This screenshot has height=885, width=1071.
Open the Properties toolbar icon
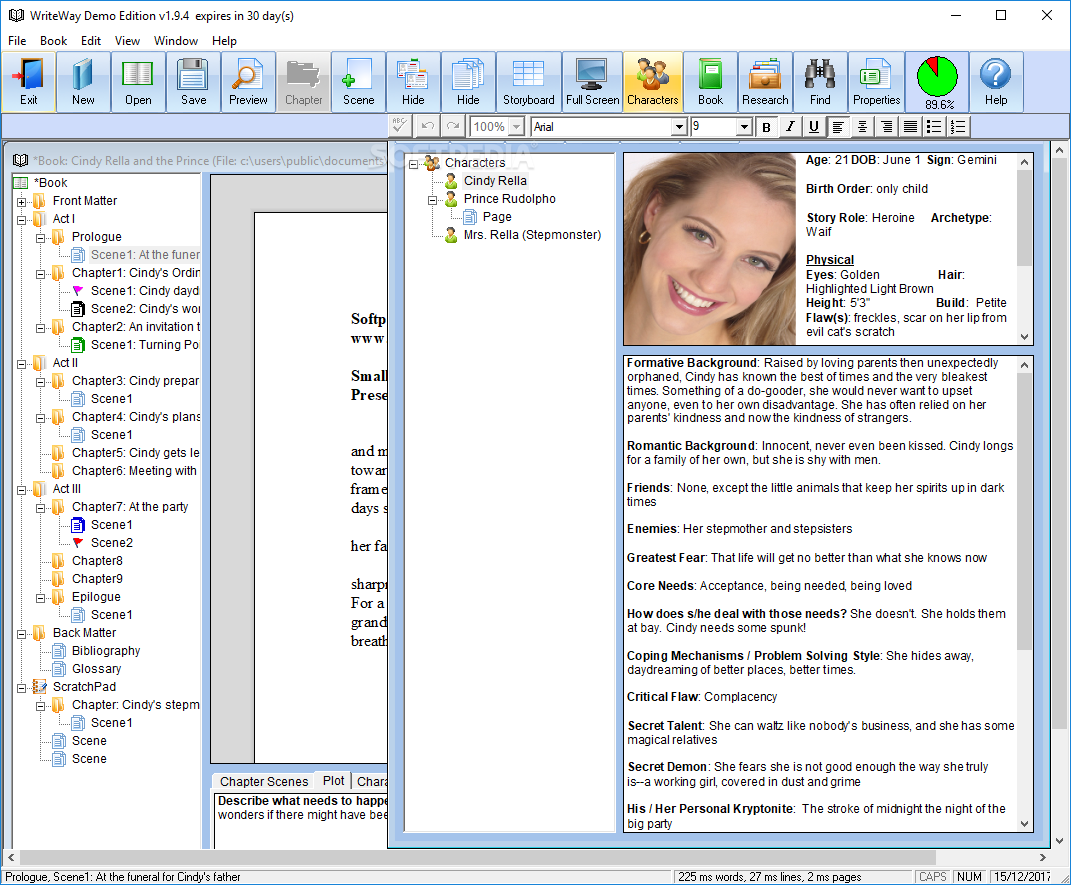pyautogui.click(x=876, y=82)
